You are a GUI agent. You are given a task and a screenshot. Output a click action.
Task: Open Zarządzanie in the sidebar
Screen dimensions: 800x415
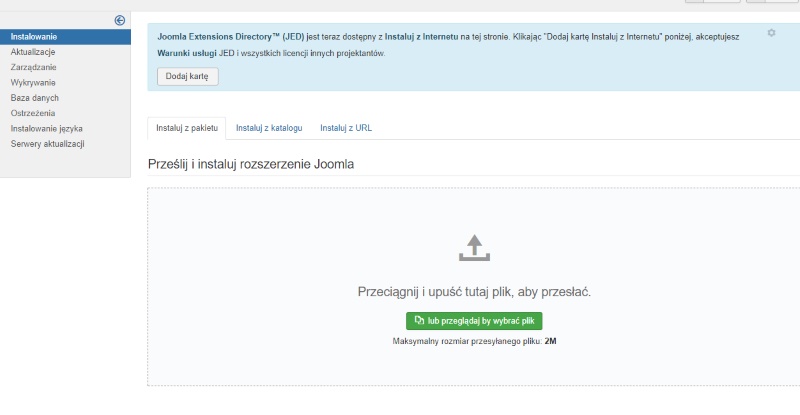[33, 67]
